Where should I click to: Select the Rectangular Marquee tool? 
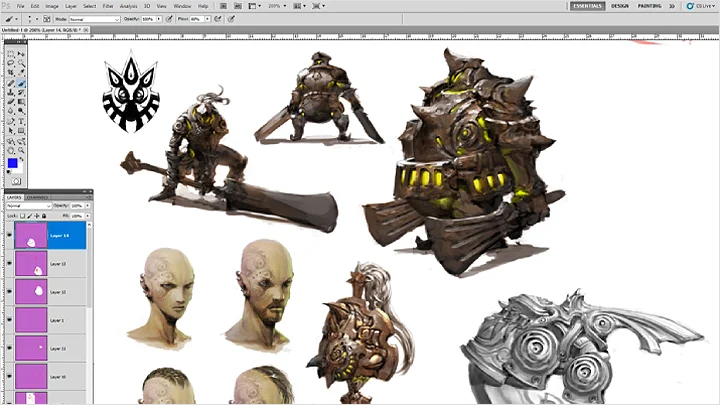pos(11,54)
